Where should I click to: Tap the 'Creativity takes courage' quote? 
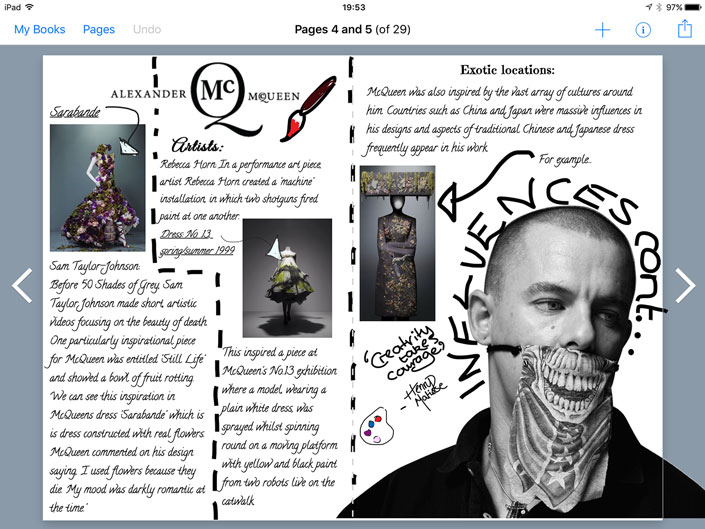(405, 355)
